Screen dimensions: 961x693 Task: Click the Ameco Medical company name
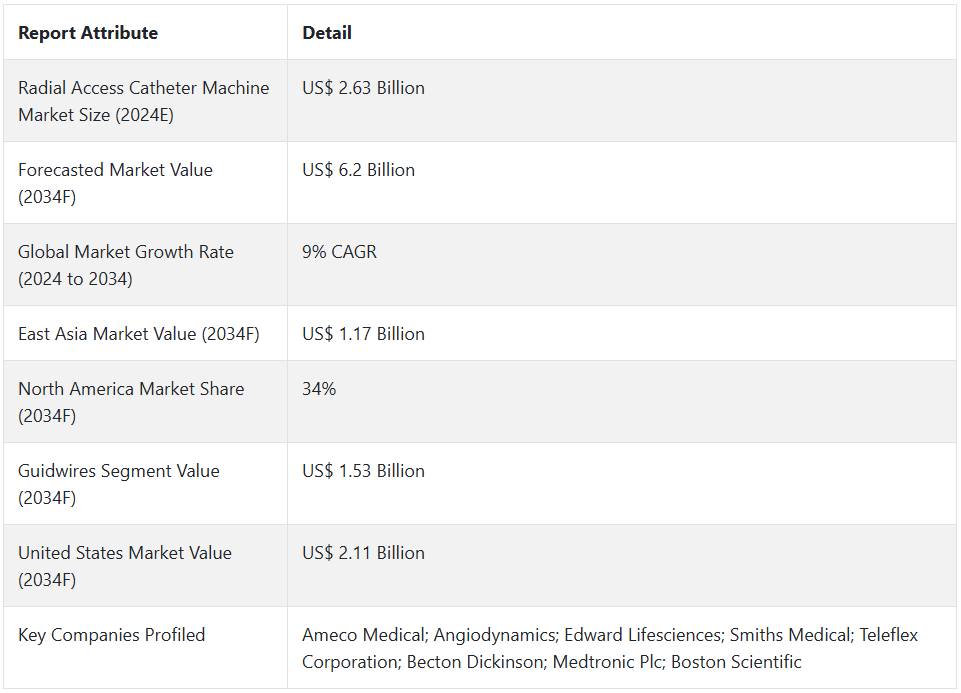pyautogui.click(x=363, y=635)
